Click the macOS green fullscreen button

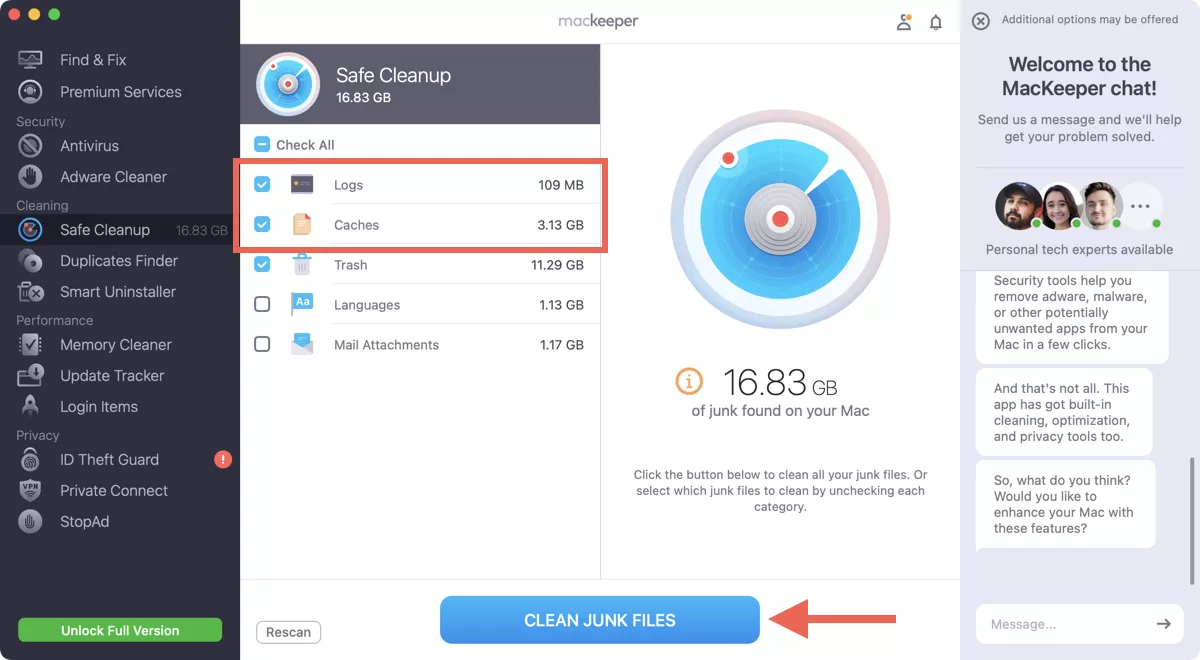tap(54, 15)
